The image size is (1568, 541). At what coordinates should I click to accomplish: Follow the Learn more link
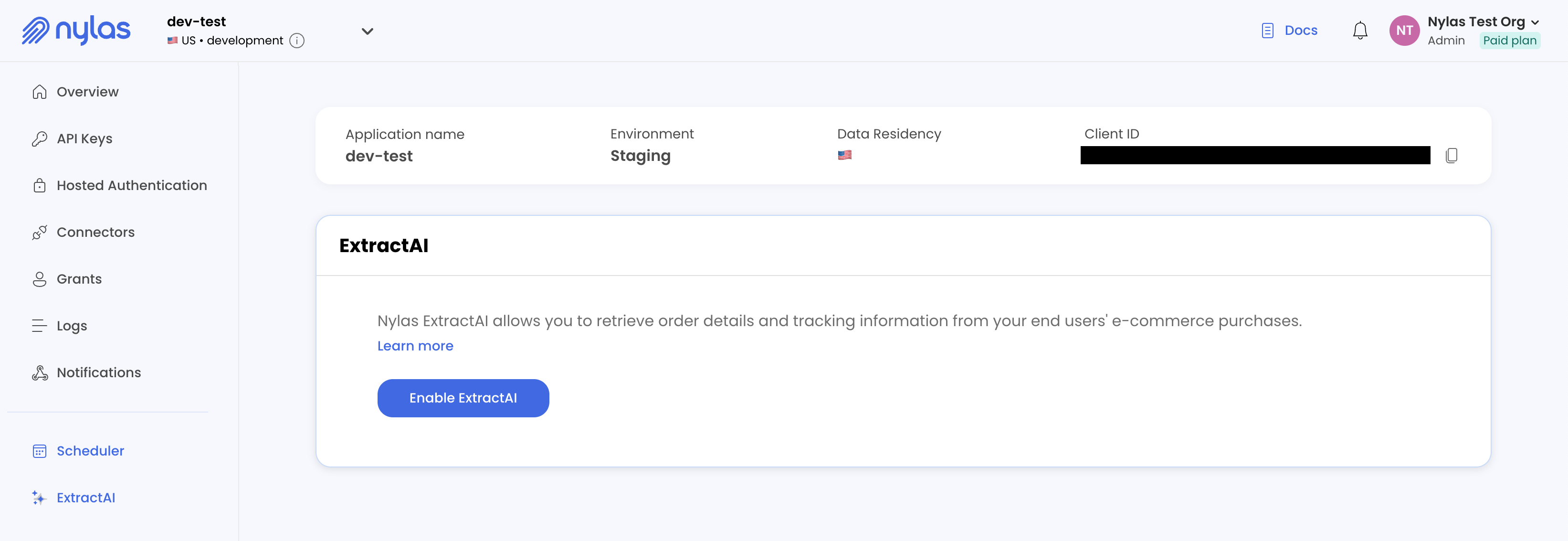(x=415, y=346)
